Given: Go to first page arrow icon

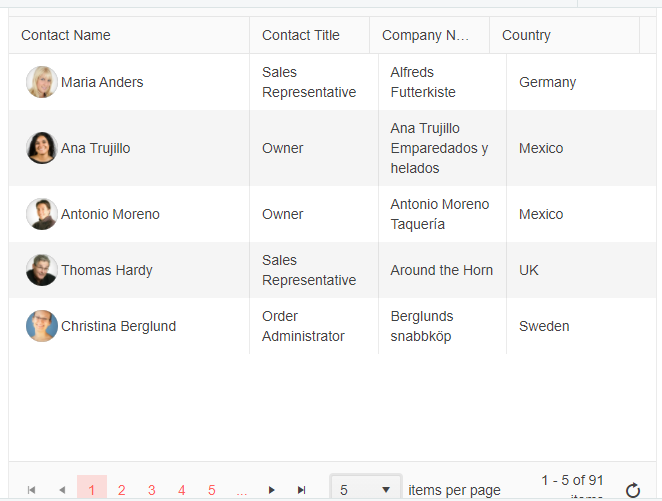Looking at the screenshot, I should (x=31, y=490).
